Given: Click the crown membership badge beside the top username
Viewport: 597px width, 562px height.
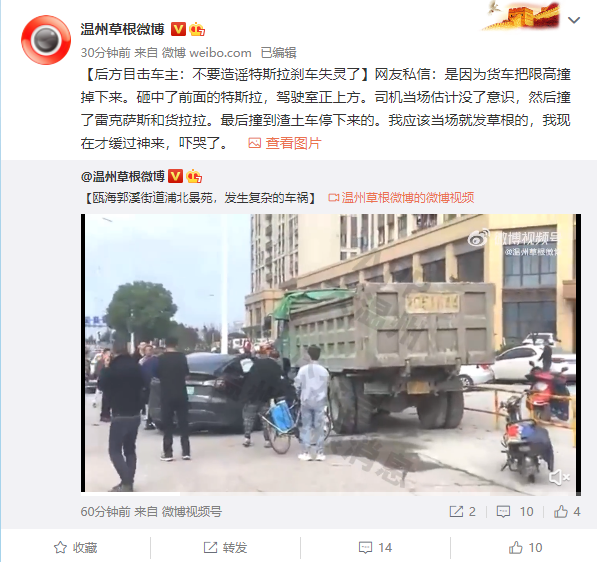Looking at the screenshot, I should (197, 29).
